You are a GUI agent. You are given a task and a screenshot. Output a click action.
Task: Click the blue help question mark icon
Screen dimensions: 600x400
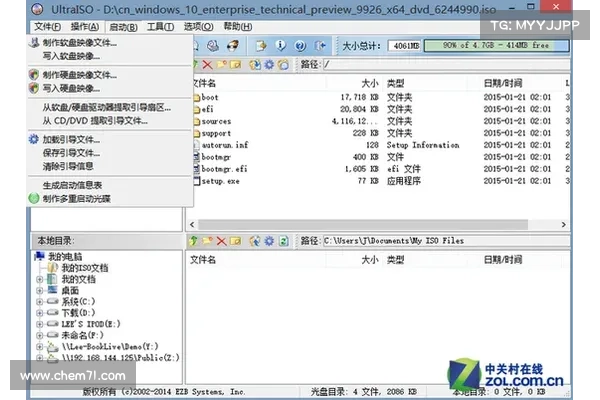300,46
